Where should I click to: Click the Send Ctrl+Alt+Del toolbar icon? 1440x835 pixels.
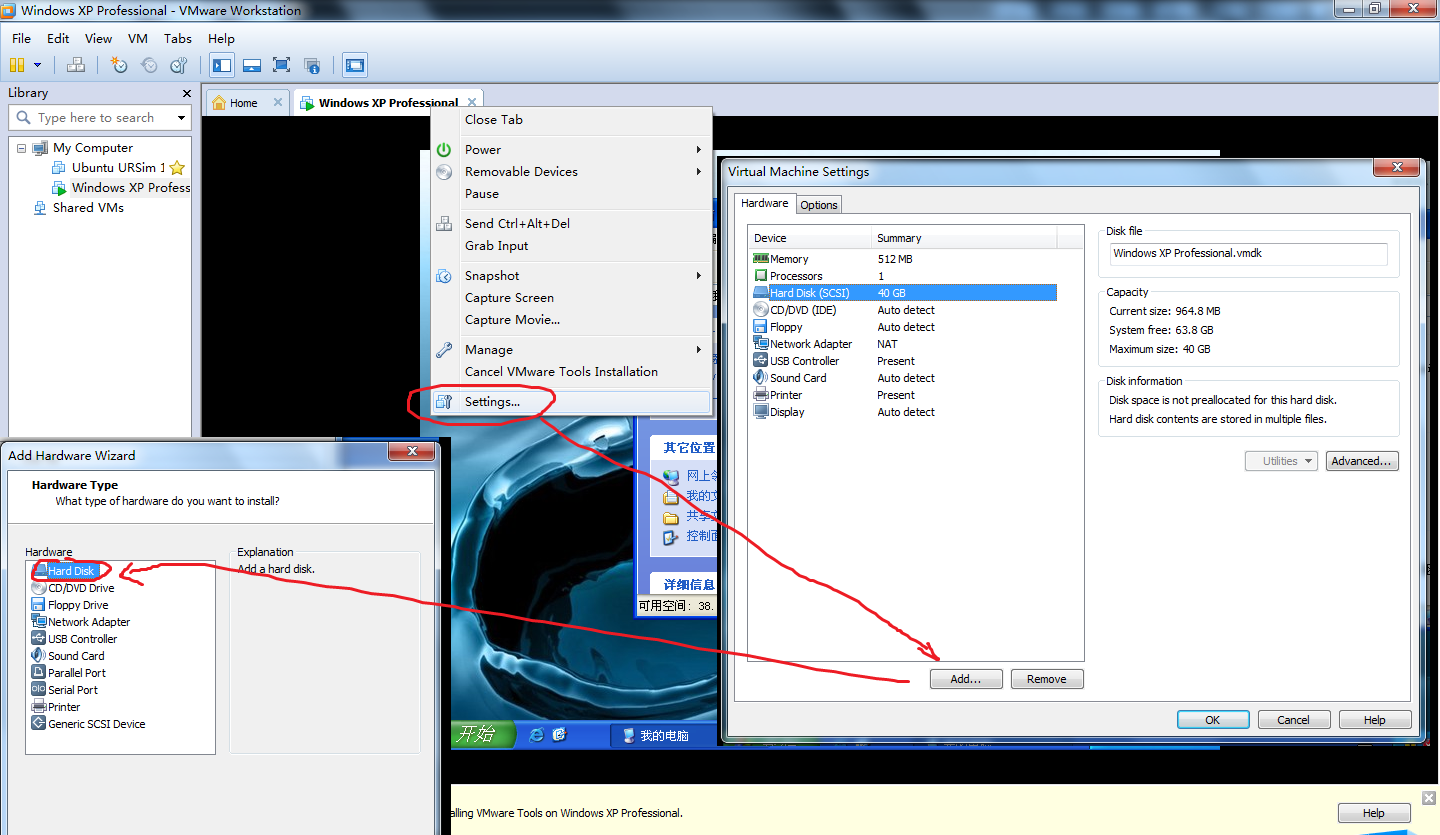pos(76,65)
